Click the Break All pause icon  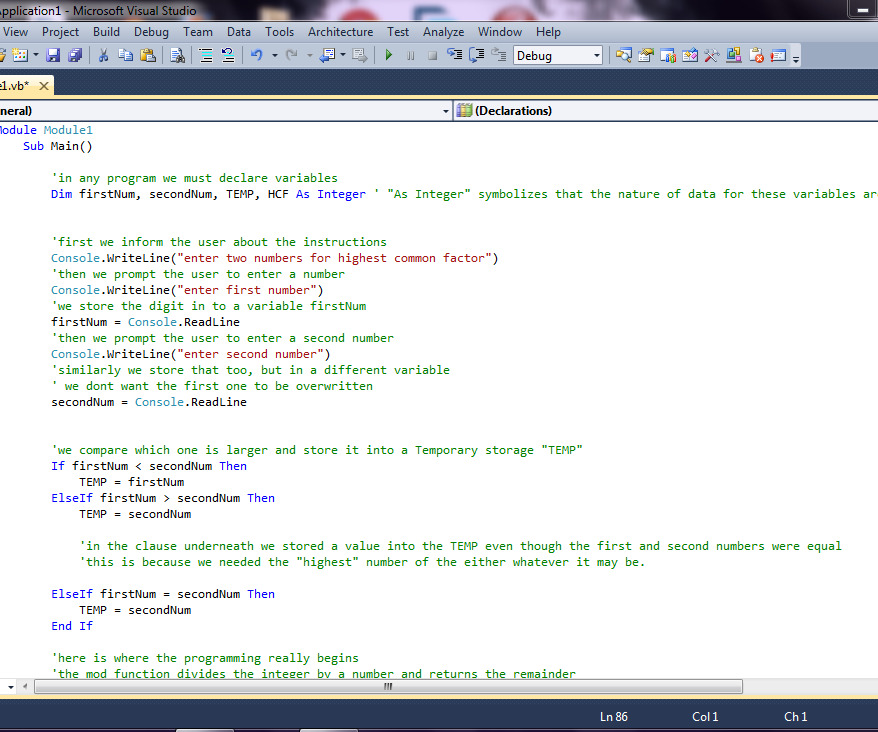coord(410,55)
